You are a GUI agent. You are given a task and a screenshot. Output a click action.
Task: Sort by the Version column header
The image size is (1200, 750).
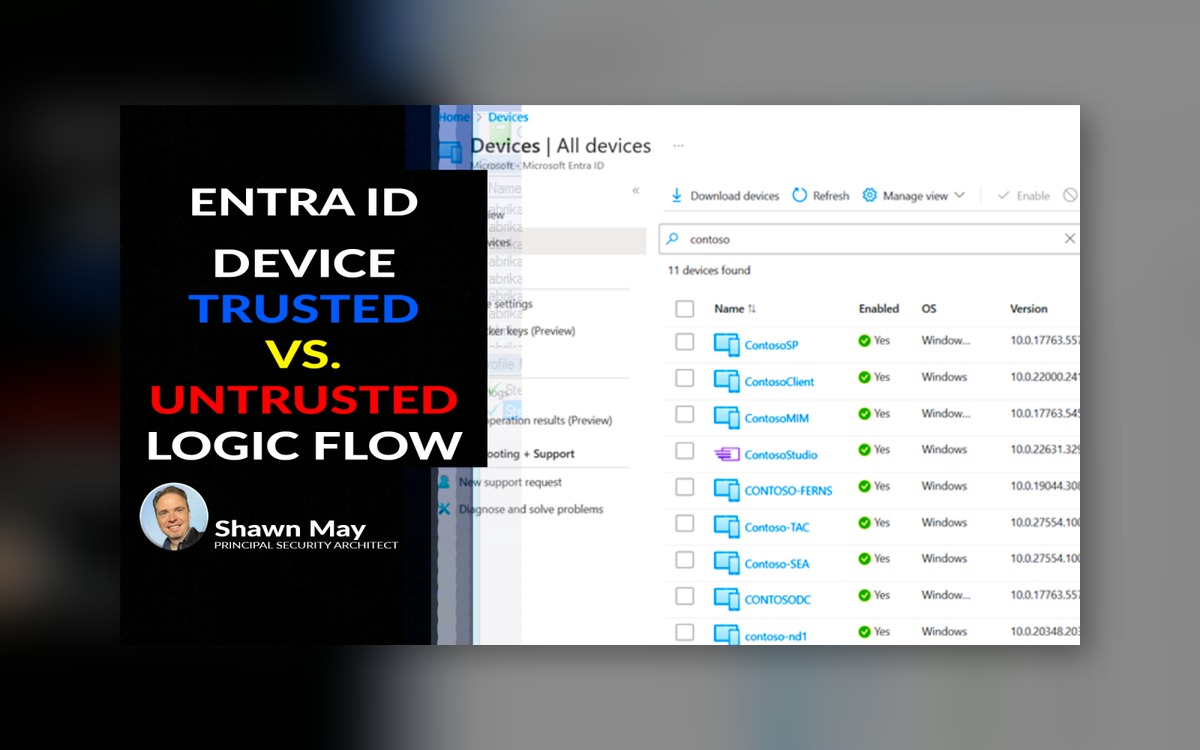[1029, 309]
